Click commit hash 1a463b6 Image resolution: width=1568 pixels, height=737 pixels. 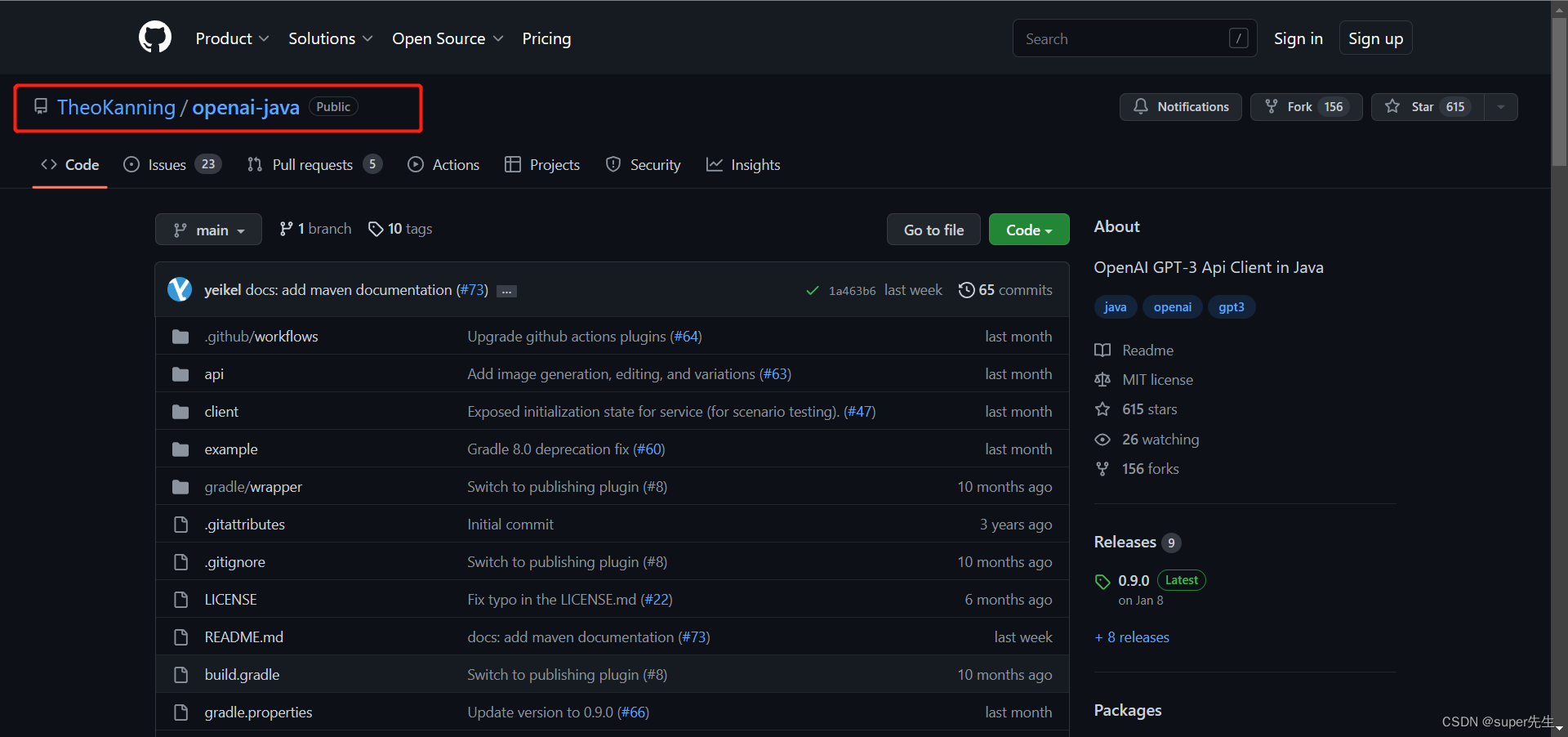852,291
